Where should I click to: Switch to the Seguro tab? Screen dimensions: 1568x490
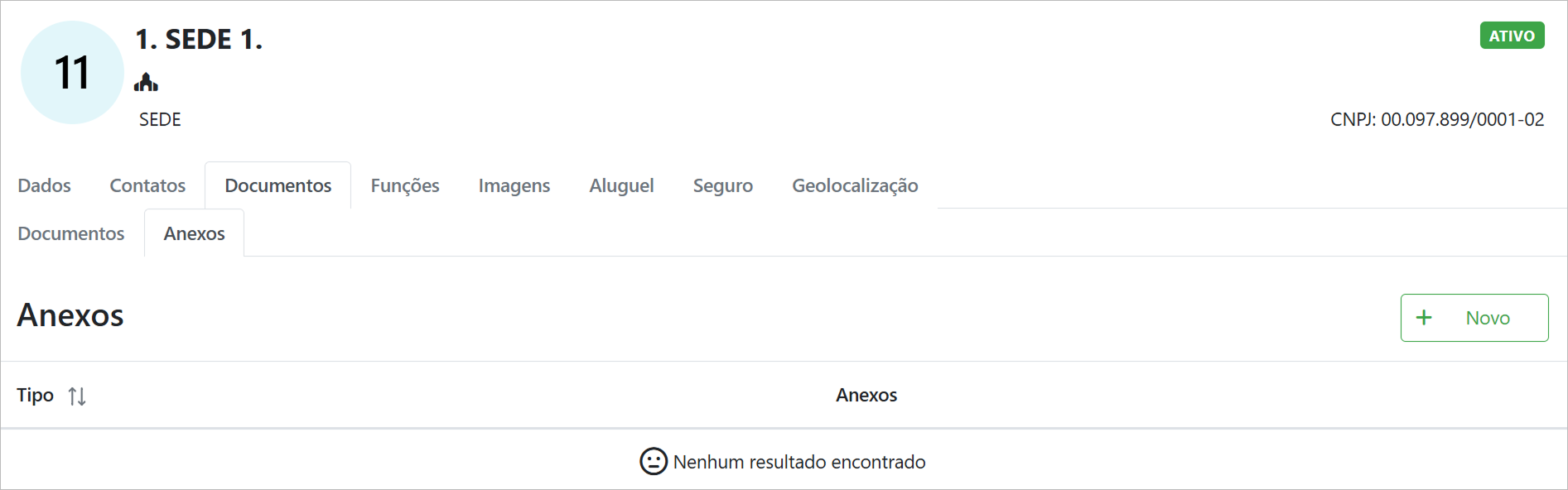(722, 185)
